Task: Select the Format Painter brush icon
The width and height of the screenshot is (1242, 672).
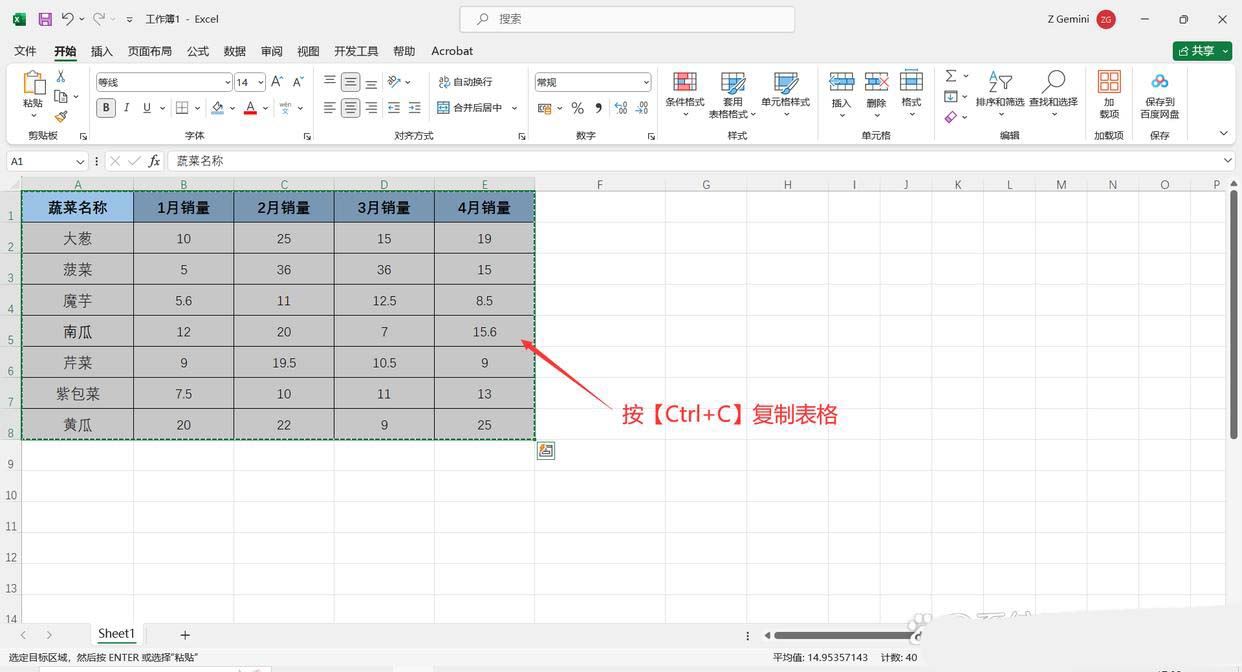Action: (x=61, y=116)
